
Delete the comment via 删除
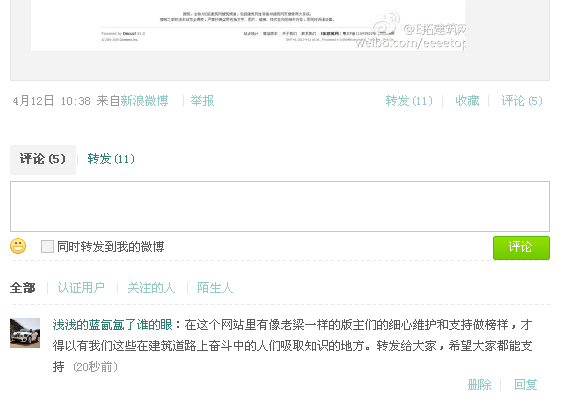click(x=479, y=385)
